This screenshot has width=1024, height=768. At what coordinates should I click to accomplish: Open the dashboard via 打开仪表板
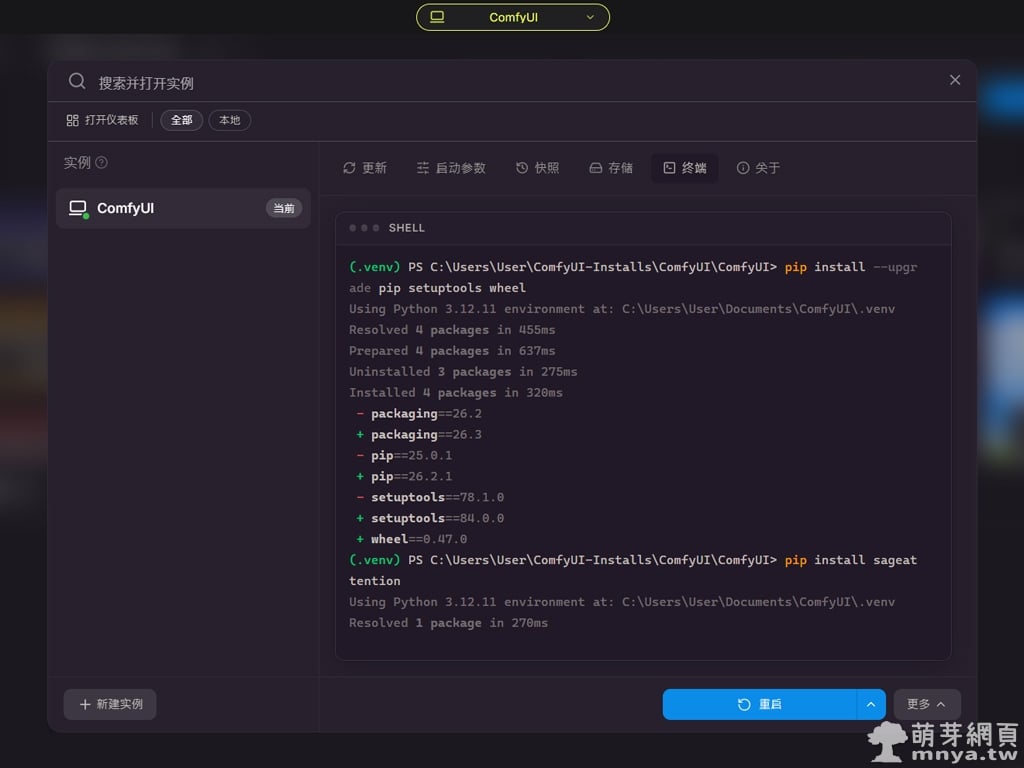click(x=103, y=120)
